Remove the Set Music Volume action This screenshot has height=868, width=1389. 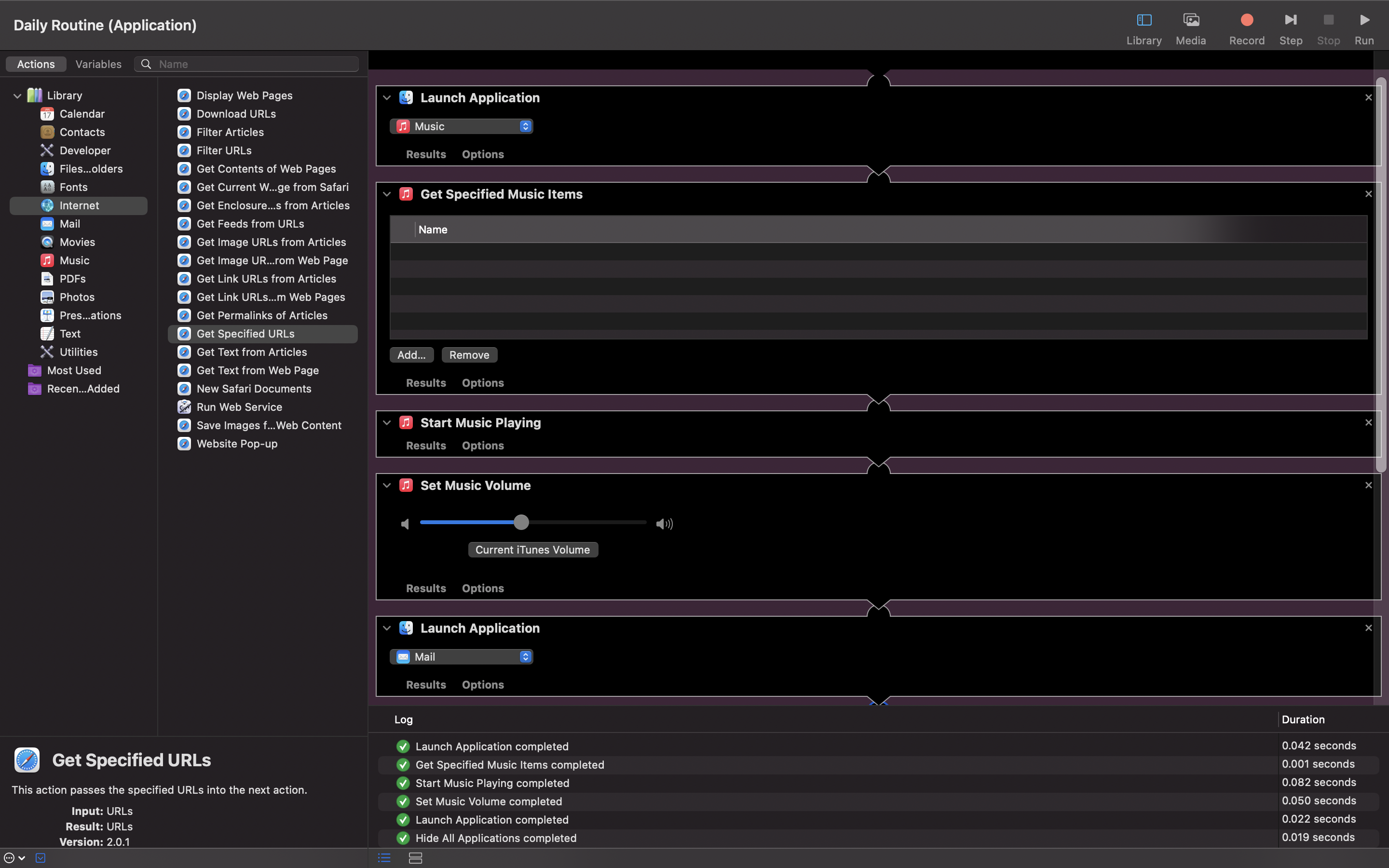tap(1368, 486)
